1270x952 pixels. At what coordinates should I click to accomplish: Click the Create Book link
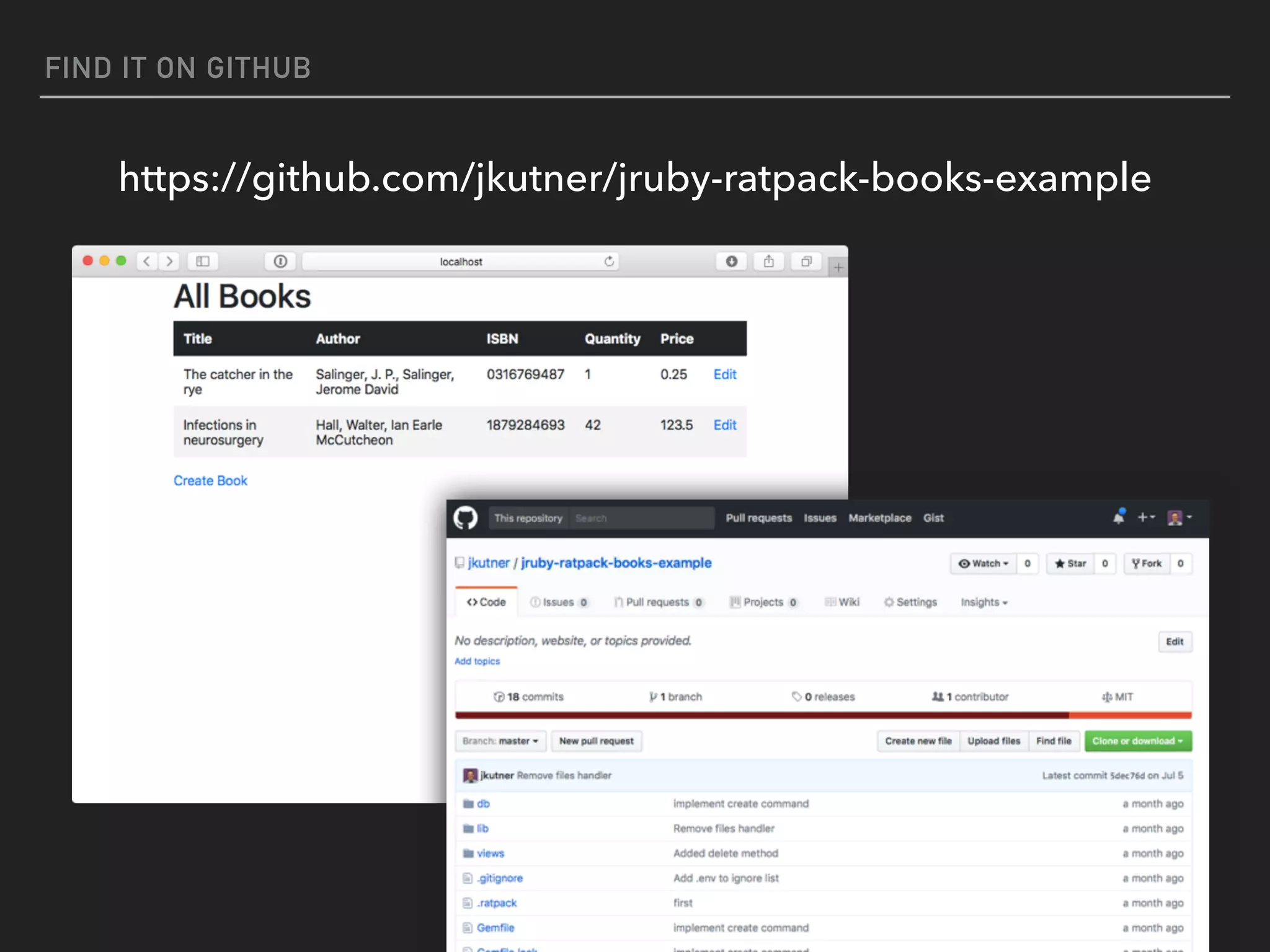tap(210, 480)
